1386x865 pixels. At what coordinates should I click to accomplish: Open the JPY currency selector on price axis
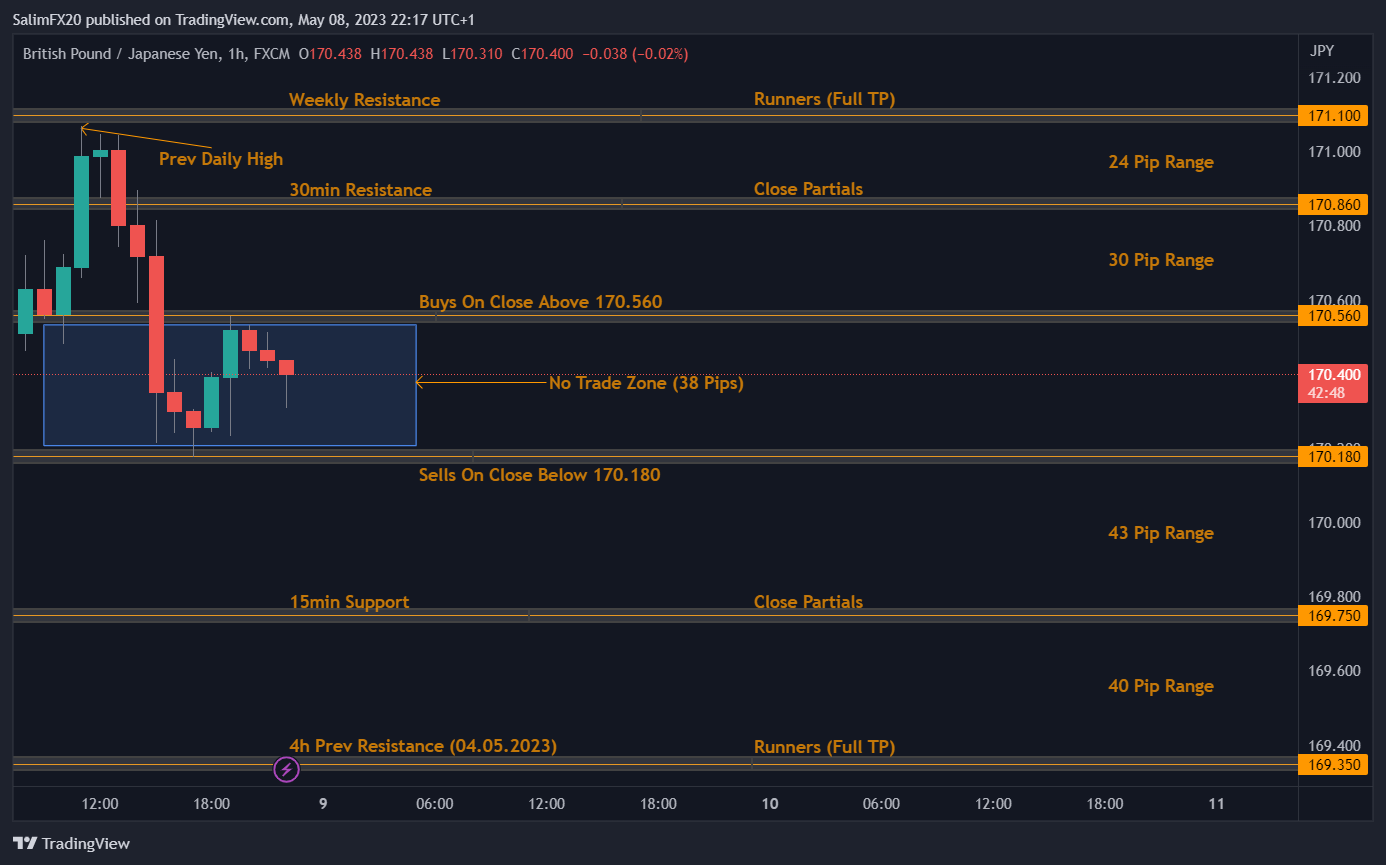(x=1321, y=51)
